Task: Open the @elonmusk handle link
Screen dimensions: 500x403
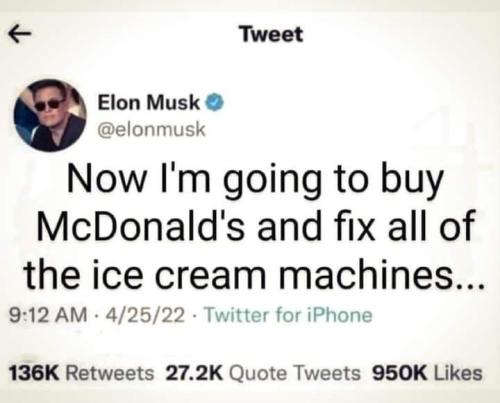Action: [x=151, y=129]
